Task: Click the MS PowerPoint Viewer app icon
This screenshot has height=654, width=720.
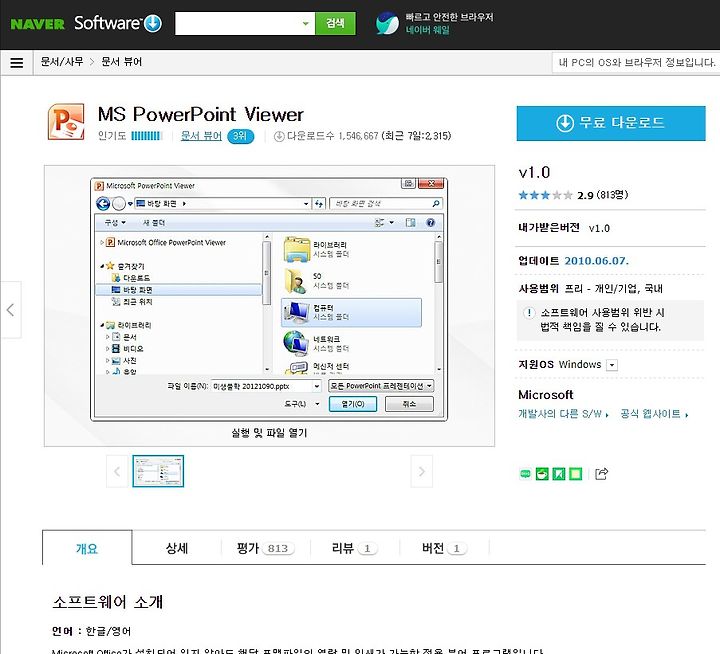Action: click(x=66, y=122)
